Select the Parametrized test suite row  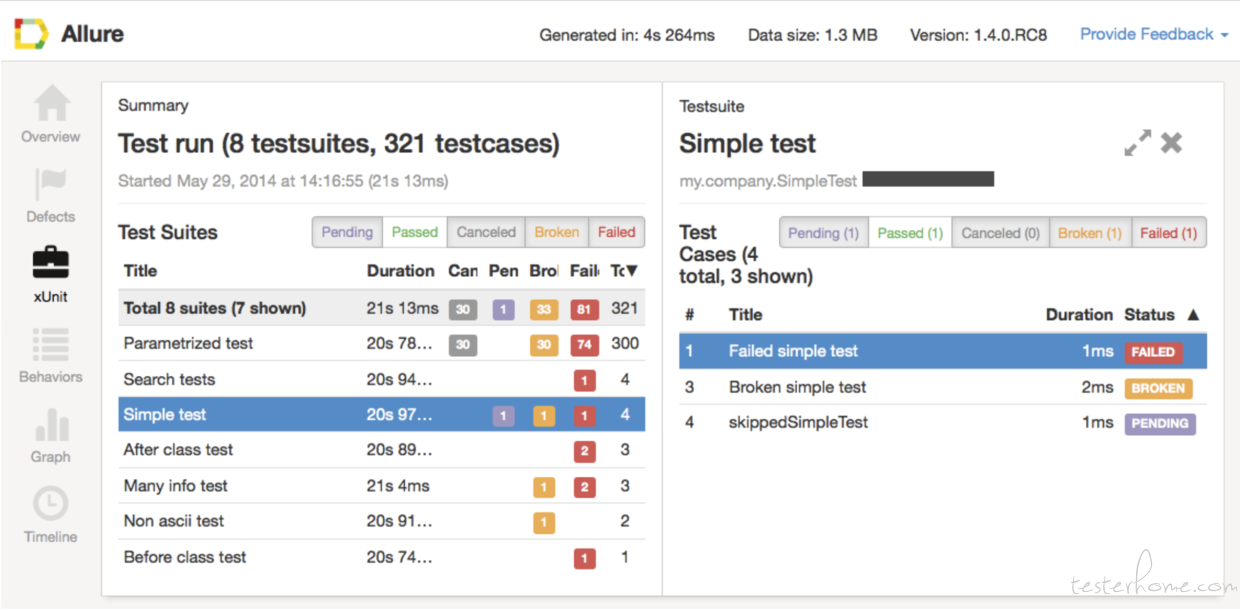[x=189, y=343]
